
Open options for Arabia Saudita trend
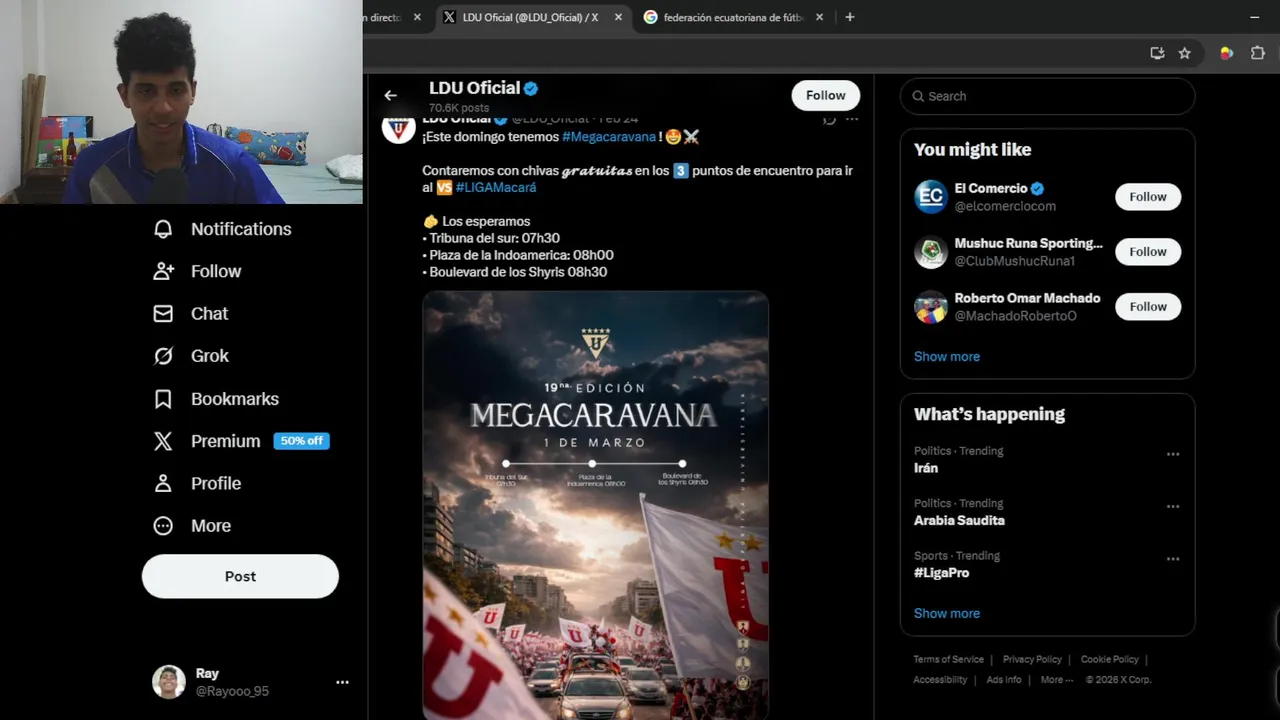[x=1173, y=507]
